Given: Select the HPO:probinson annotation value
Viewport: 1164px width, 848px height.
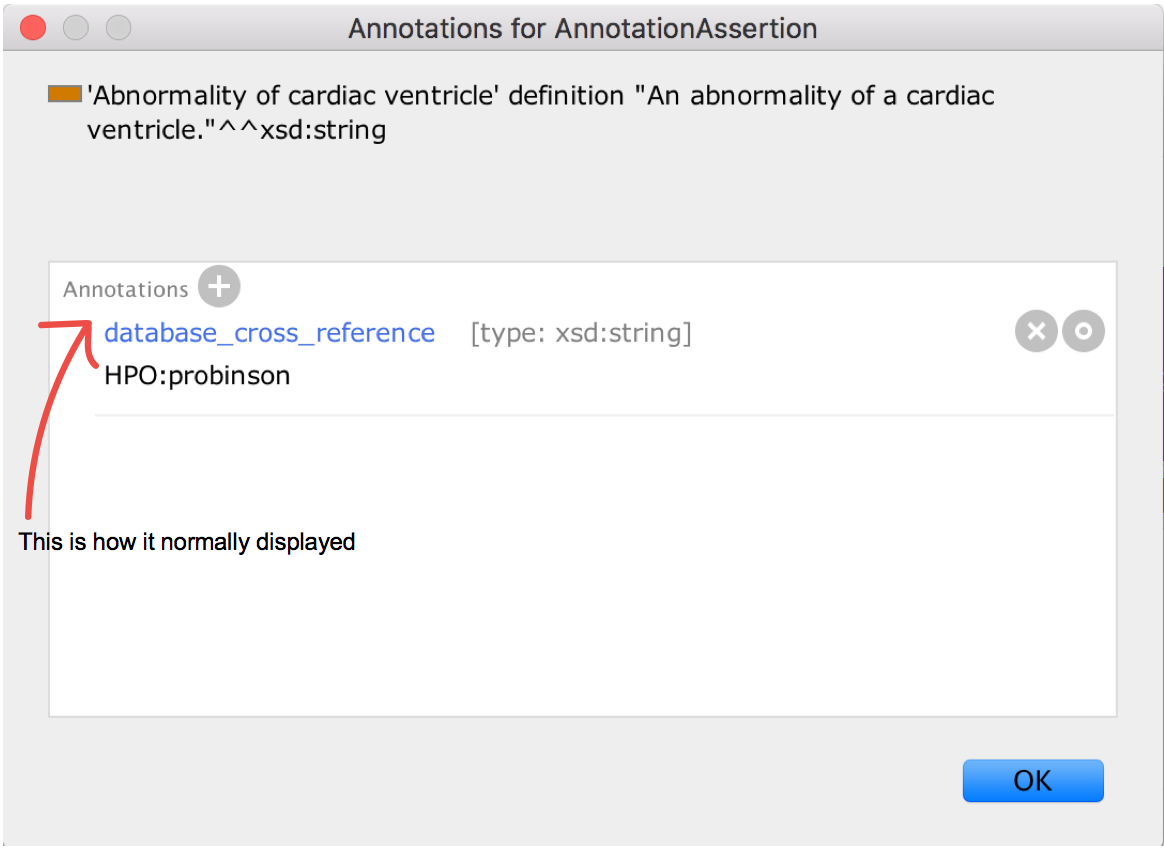Looking at the screenshot, I should coord(196,375).
